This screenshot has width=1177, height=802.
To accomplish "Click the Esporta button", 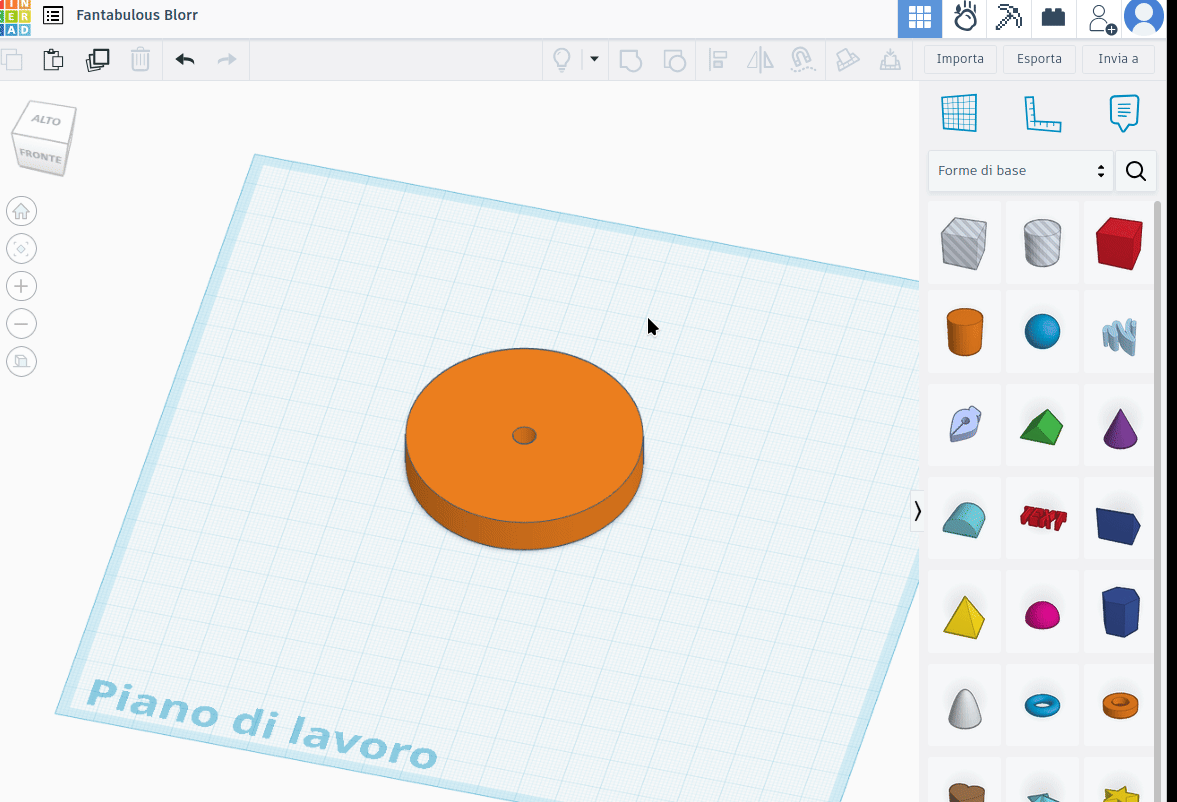I will tap(1039, 59).
